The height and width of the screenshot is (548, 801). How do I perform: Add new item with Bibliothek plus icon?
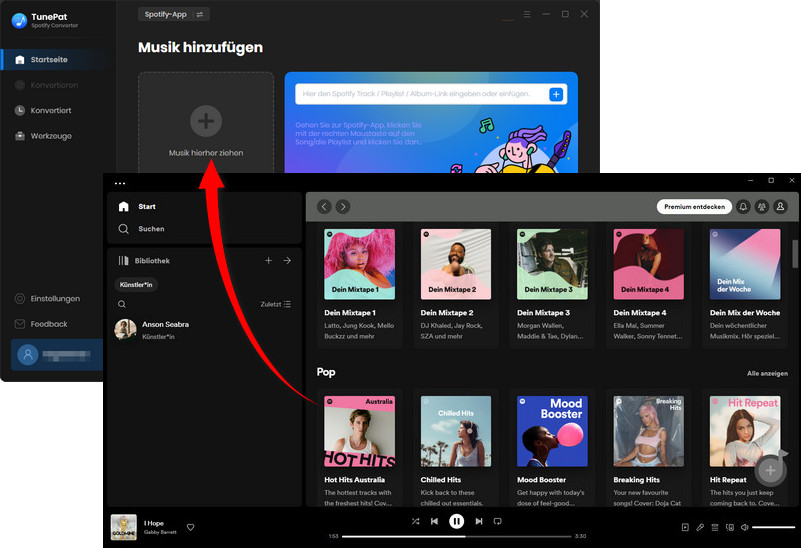pyautogui.click(x=268, y=260)
